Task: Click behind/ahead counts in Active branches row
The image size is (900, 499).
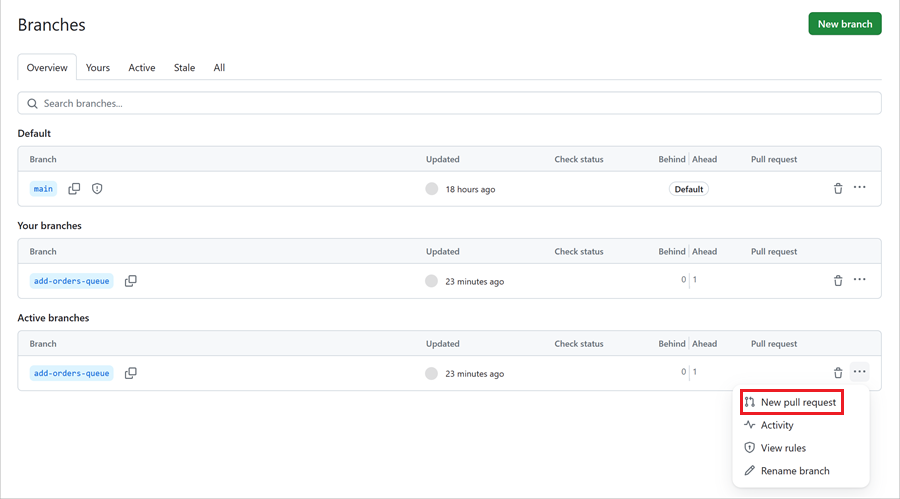Action: [x=689, y=372]
